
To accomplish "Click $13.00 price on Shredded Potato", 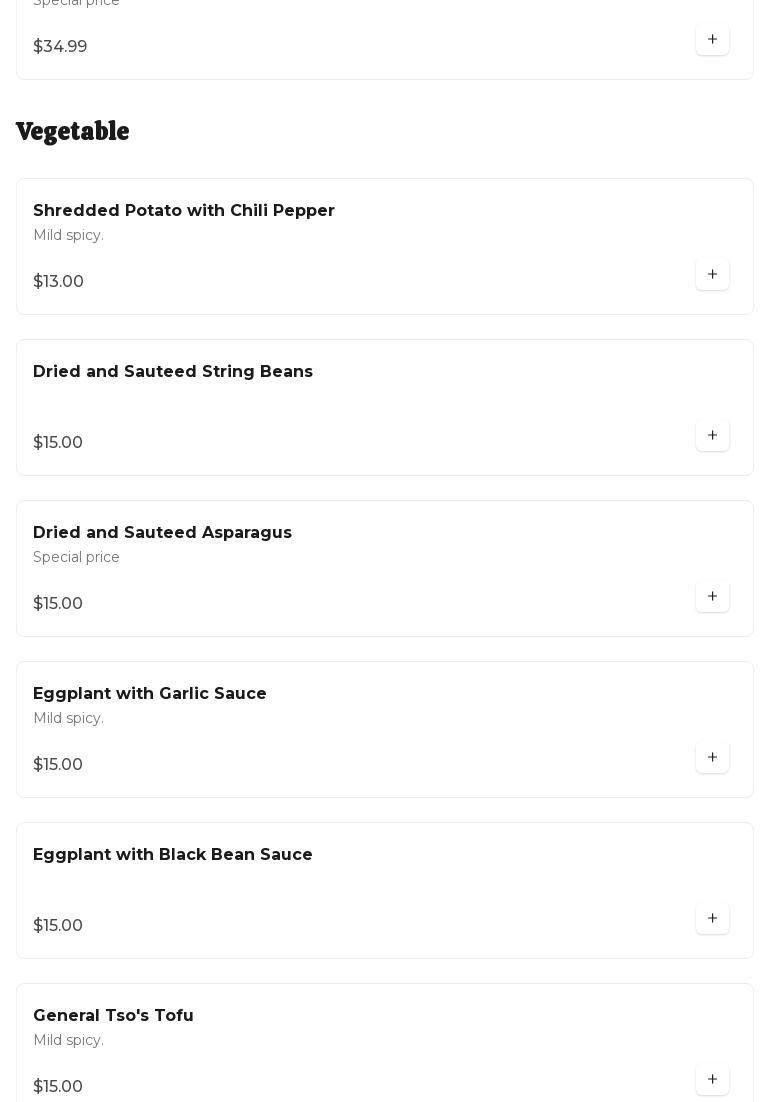I will tap(58, 282).
